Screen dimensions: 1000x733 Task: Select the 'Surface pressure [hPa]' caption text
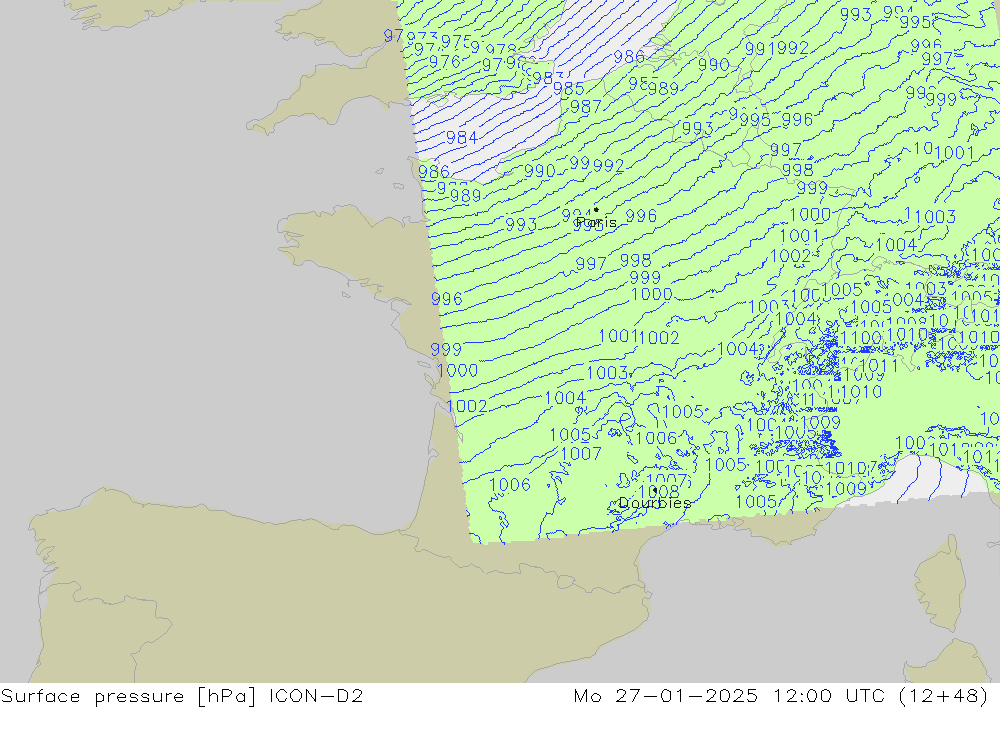(x=129, y=696)
